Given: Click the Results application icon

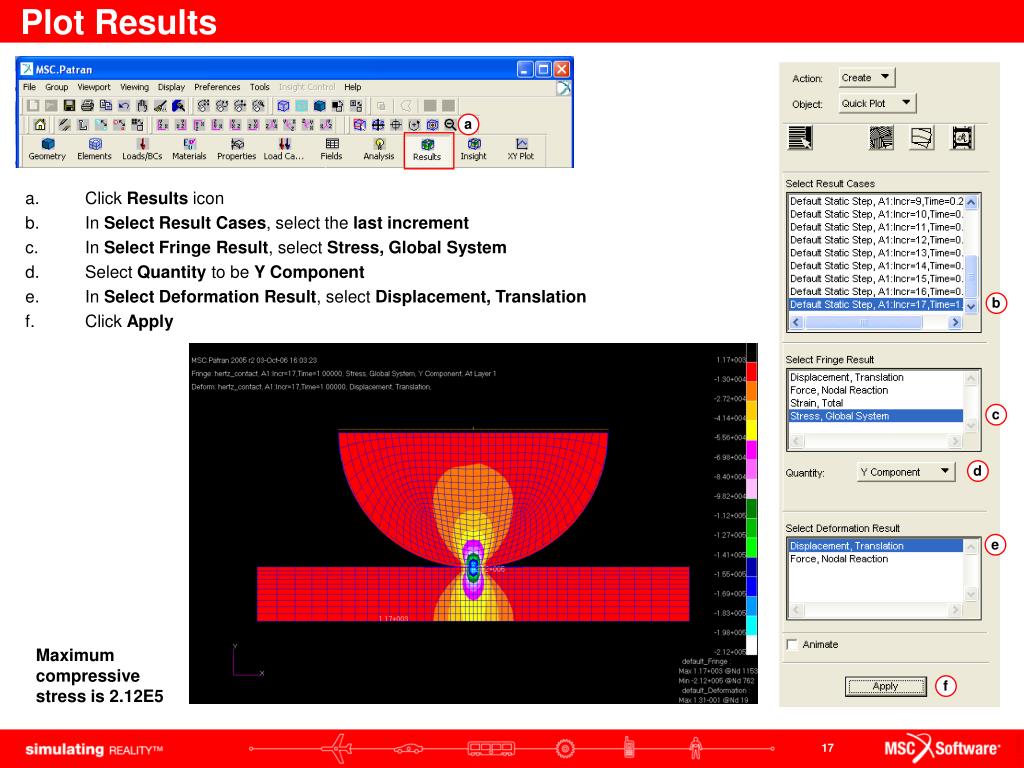Looking at the screenshot, I should 427,150.
